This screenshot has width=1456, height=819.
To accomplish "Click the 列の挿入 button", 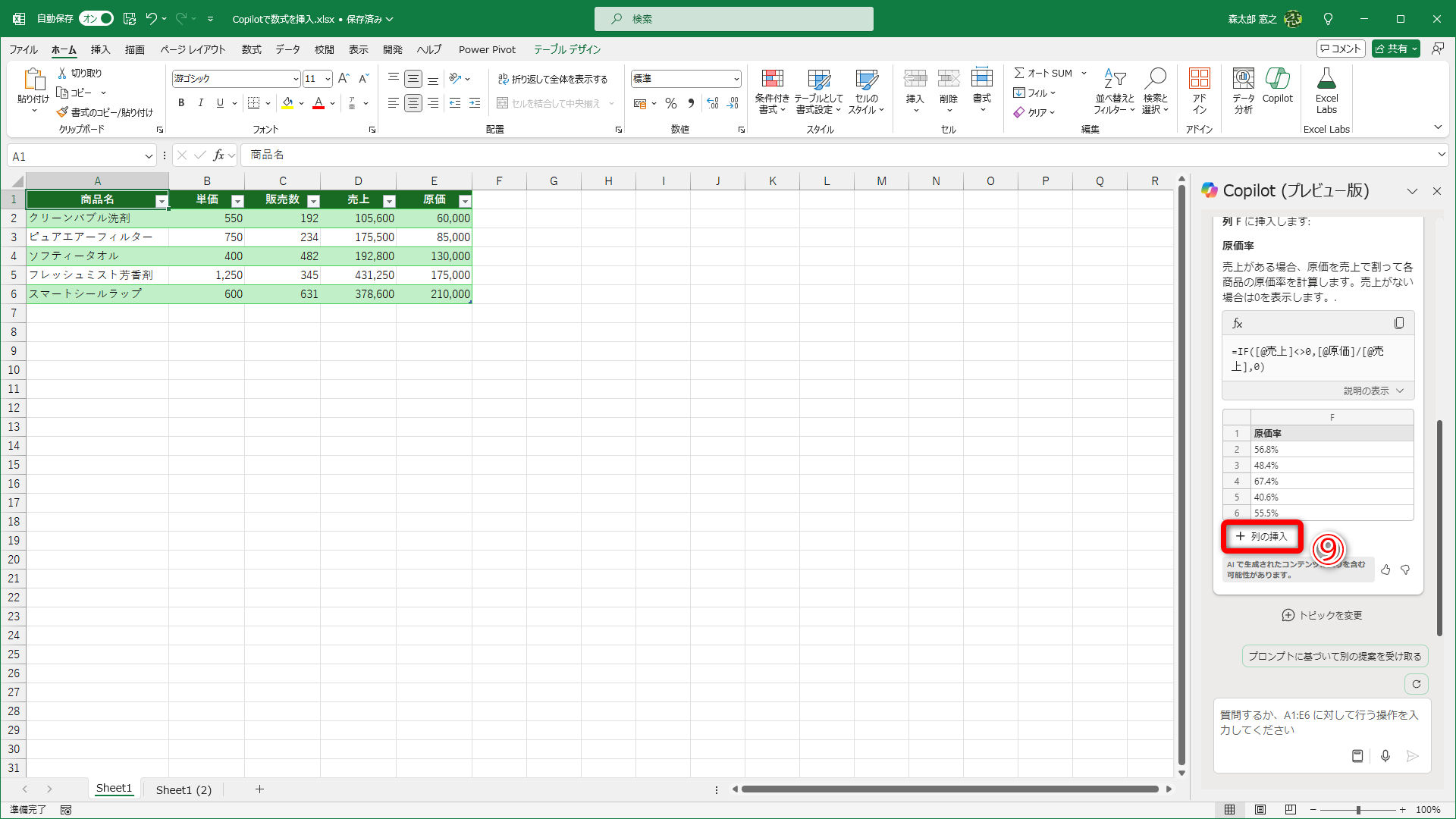I will [1261, 536].
